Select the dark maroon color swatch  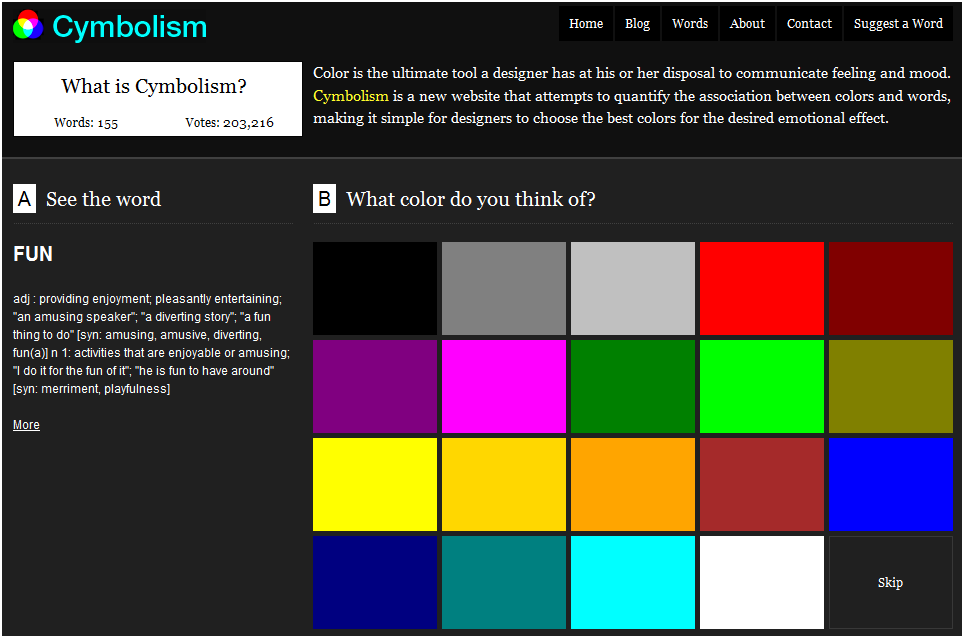click(891, 288)
